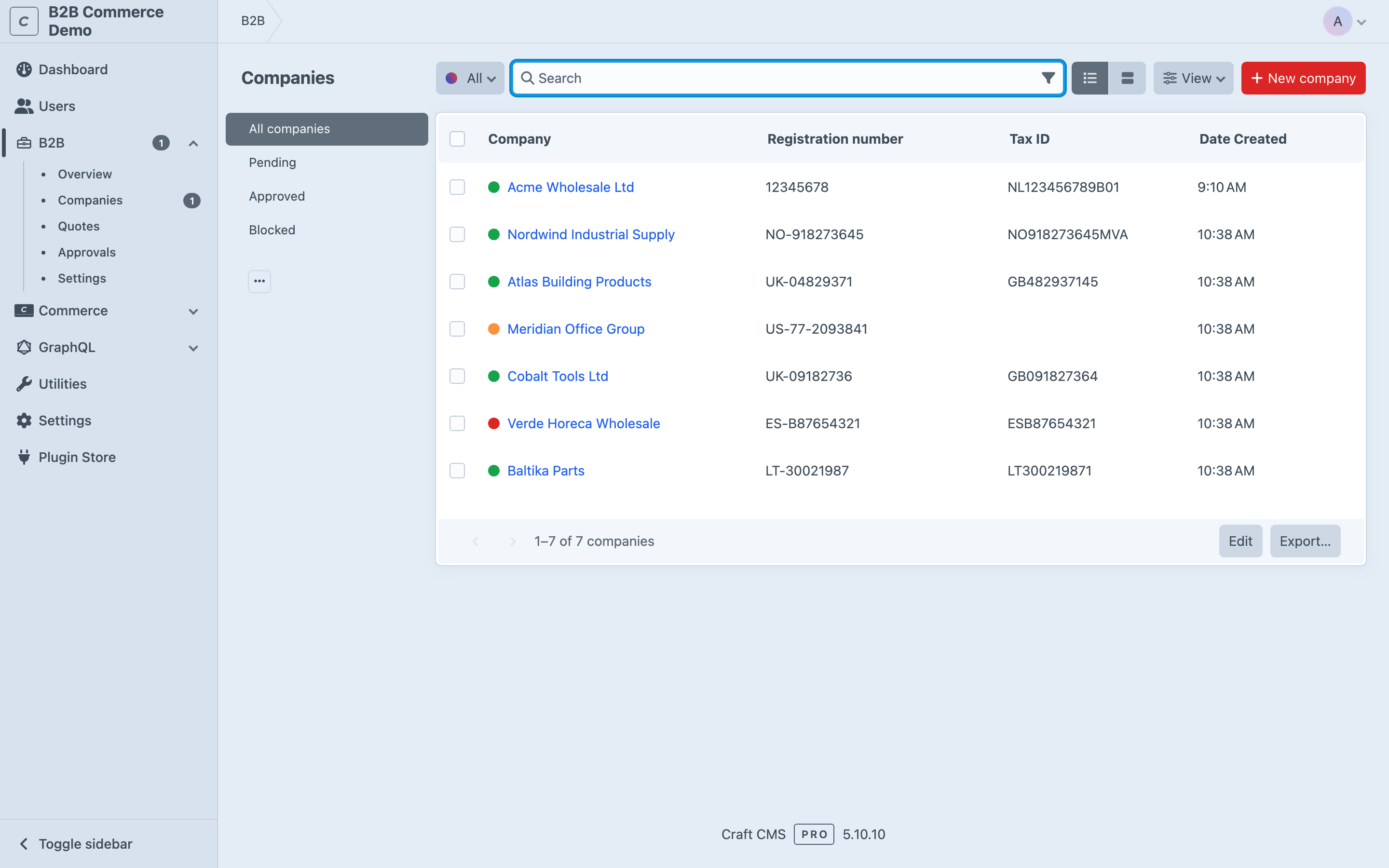1389x868 pixels.
Task: Click the Company column header
Action: point(519,139)
